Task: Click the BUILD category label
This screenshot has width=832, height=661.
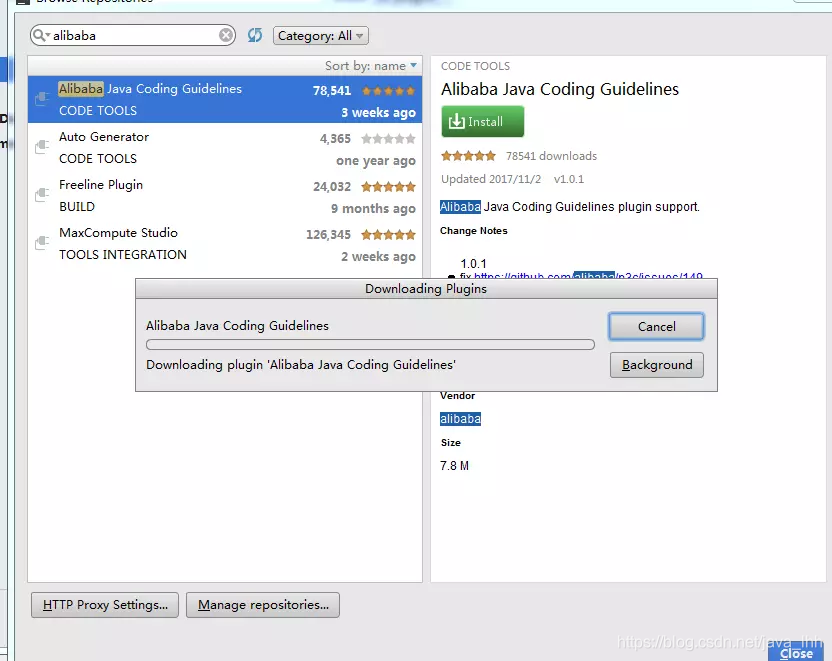Action: click(77, 207)
